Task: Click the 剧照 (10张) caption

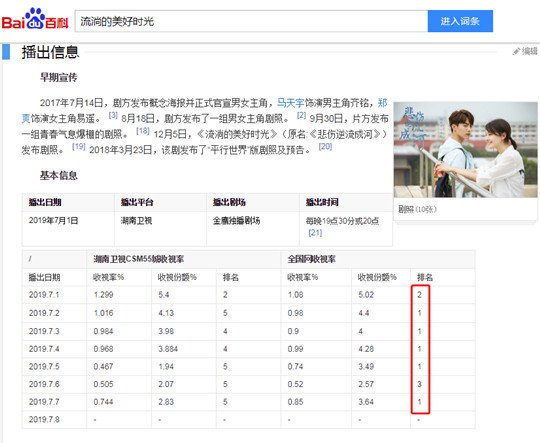Action: point(417,209)
